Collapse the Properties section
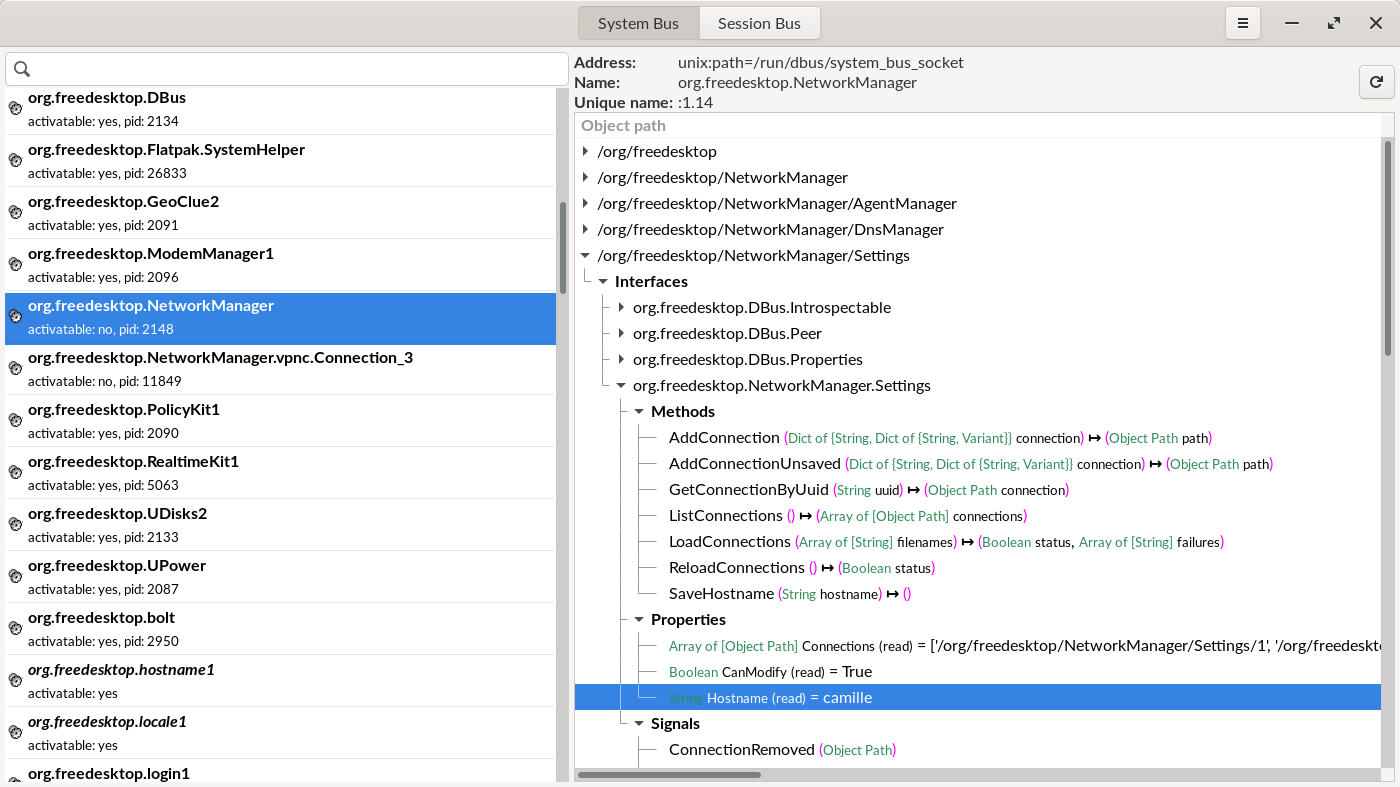The height and width of the screenshot is (787, 1400). coord(640,620)
